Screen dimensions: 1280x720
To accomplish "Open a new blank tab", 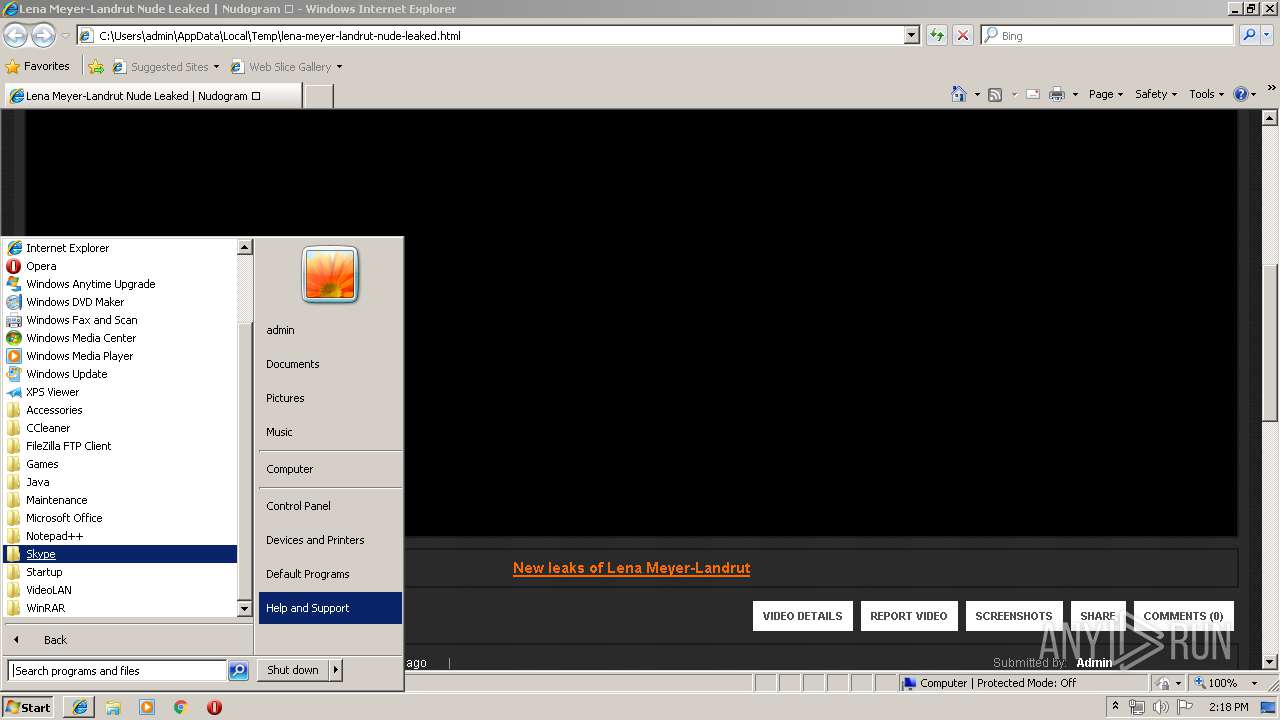I will click(x=318, y=96).
